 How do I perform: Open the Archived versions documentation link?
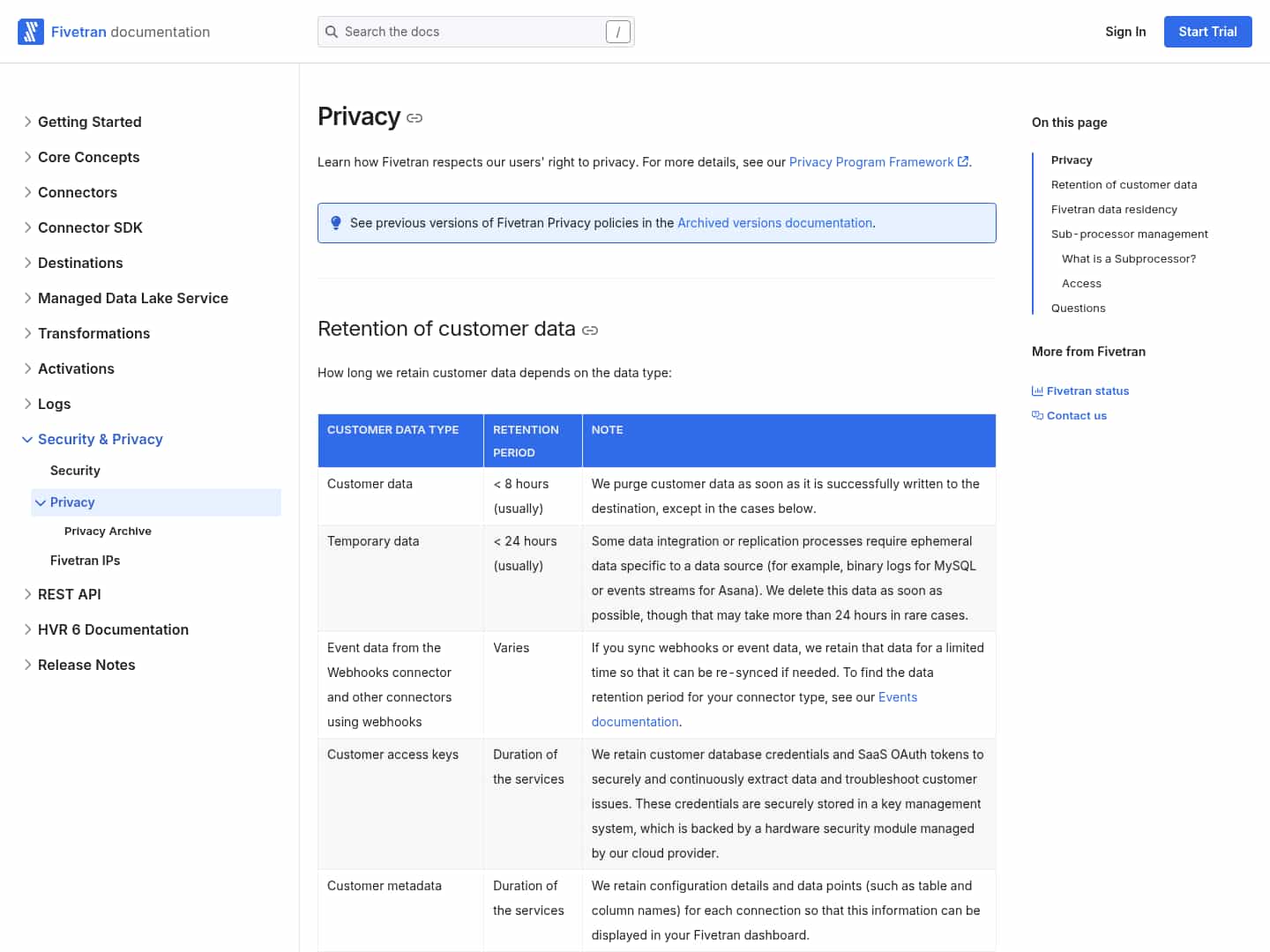click(x=775, y=223)
